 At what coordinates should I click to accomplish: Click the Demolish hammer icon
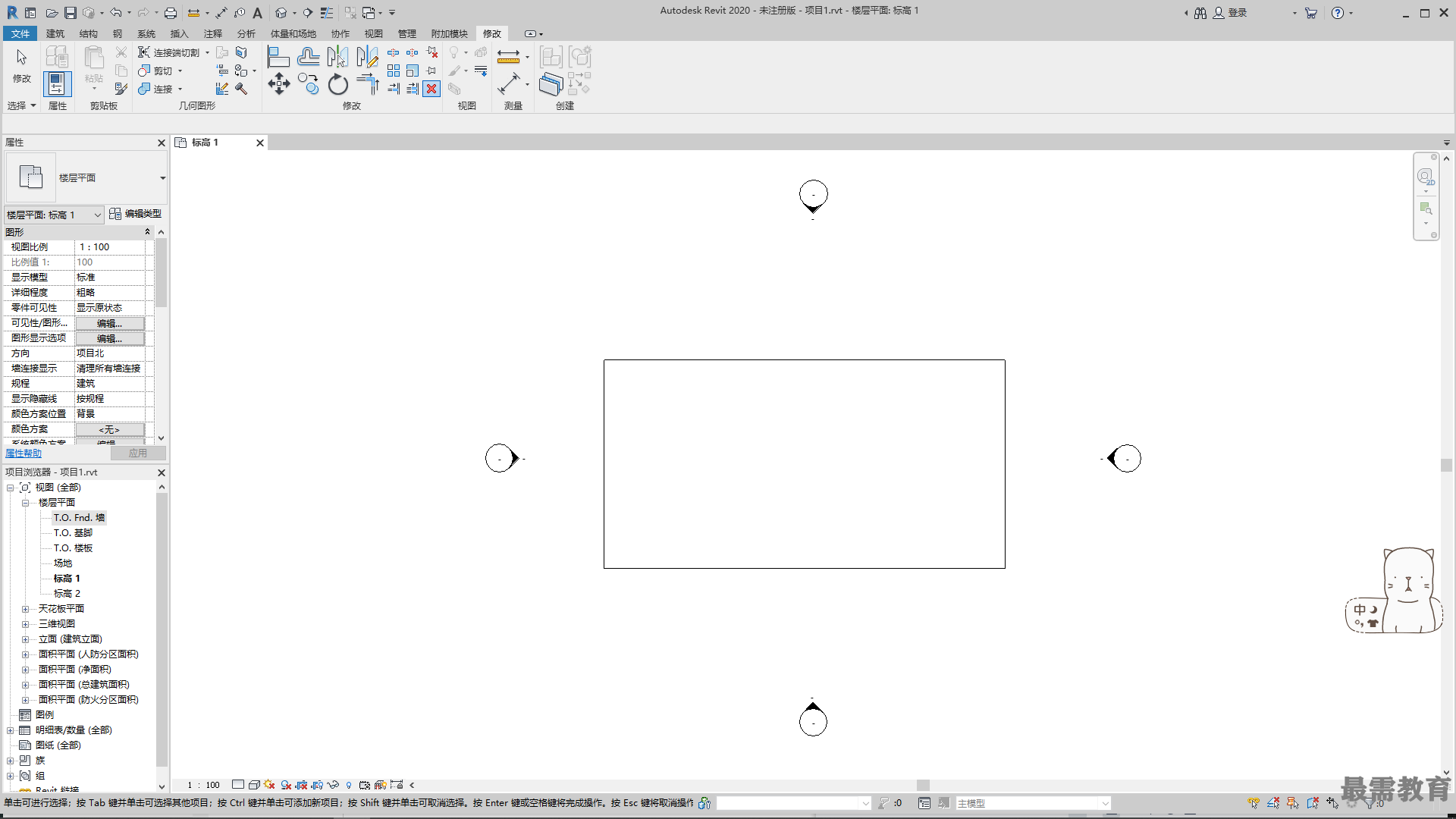coord(241,89)
